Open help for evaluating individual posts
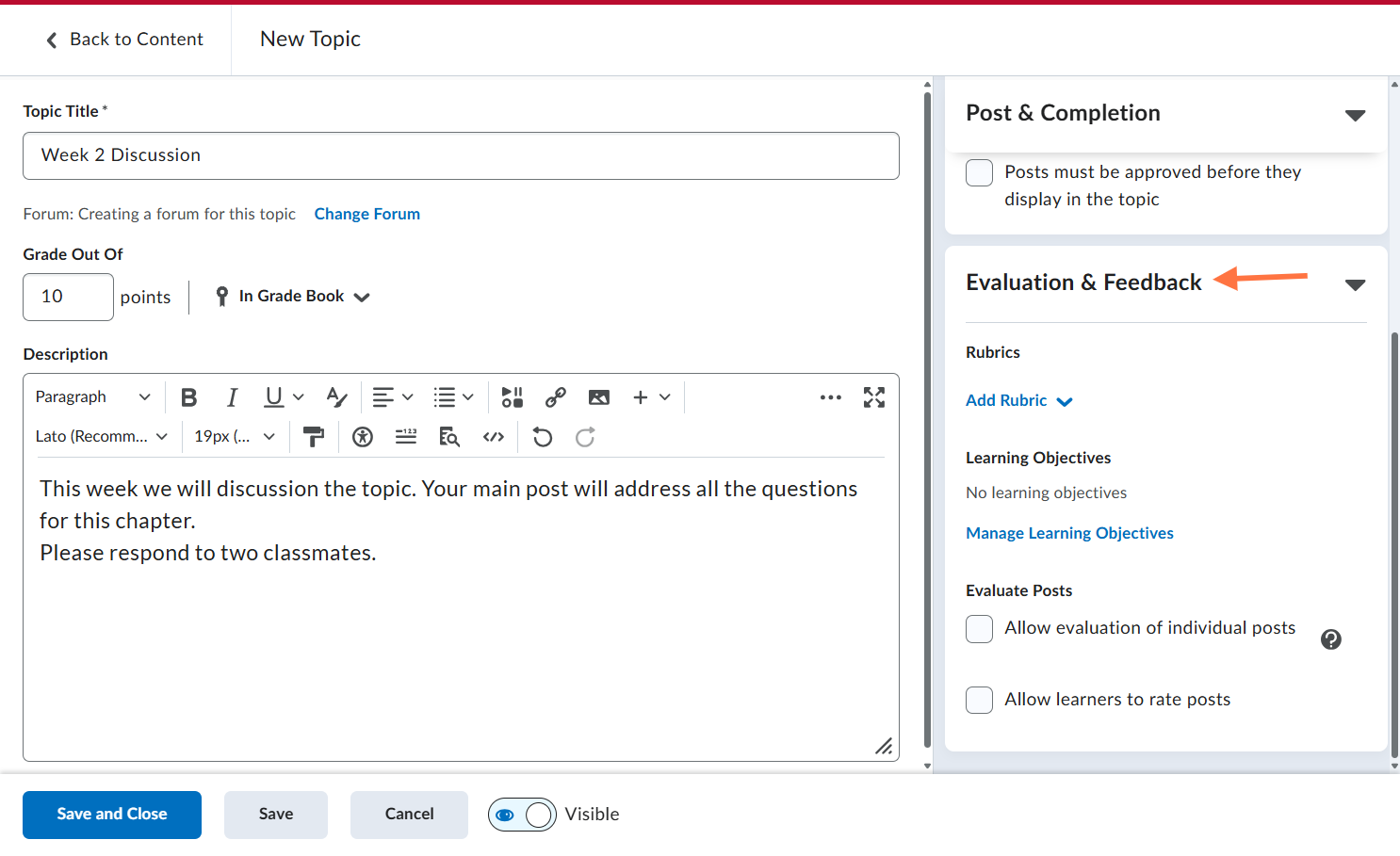 (1331, 639)
